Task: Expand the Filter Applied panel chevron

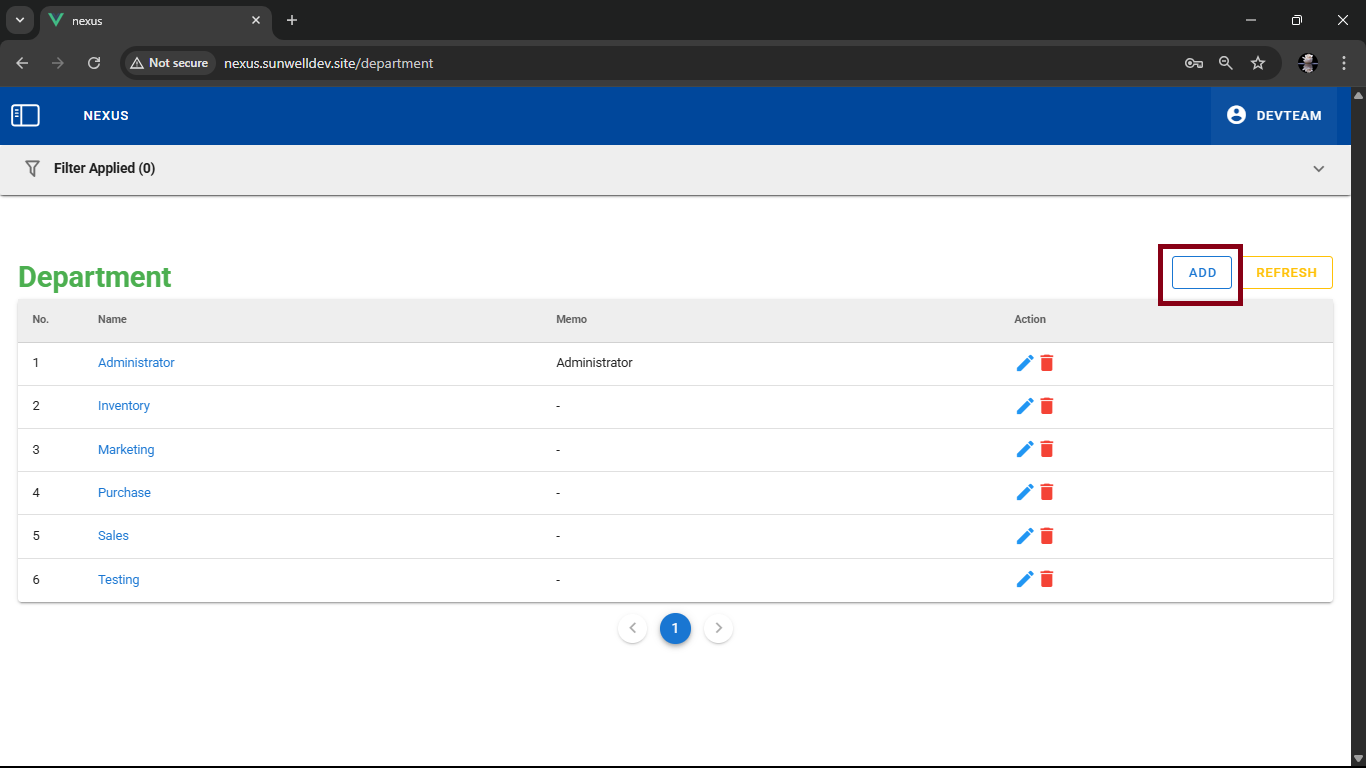Action: click(x=1318, y=169)
